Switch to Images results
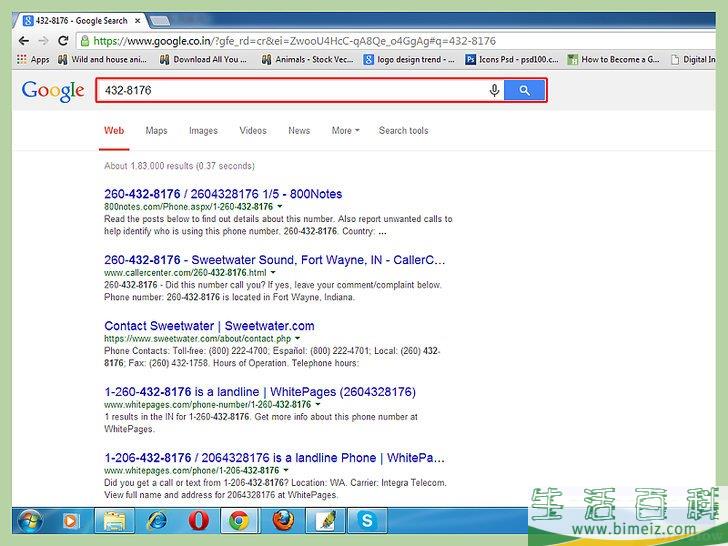The image size is (728, 546). point(203,130)
